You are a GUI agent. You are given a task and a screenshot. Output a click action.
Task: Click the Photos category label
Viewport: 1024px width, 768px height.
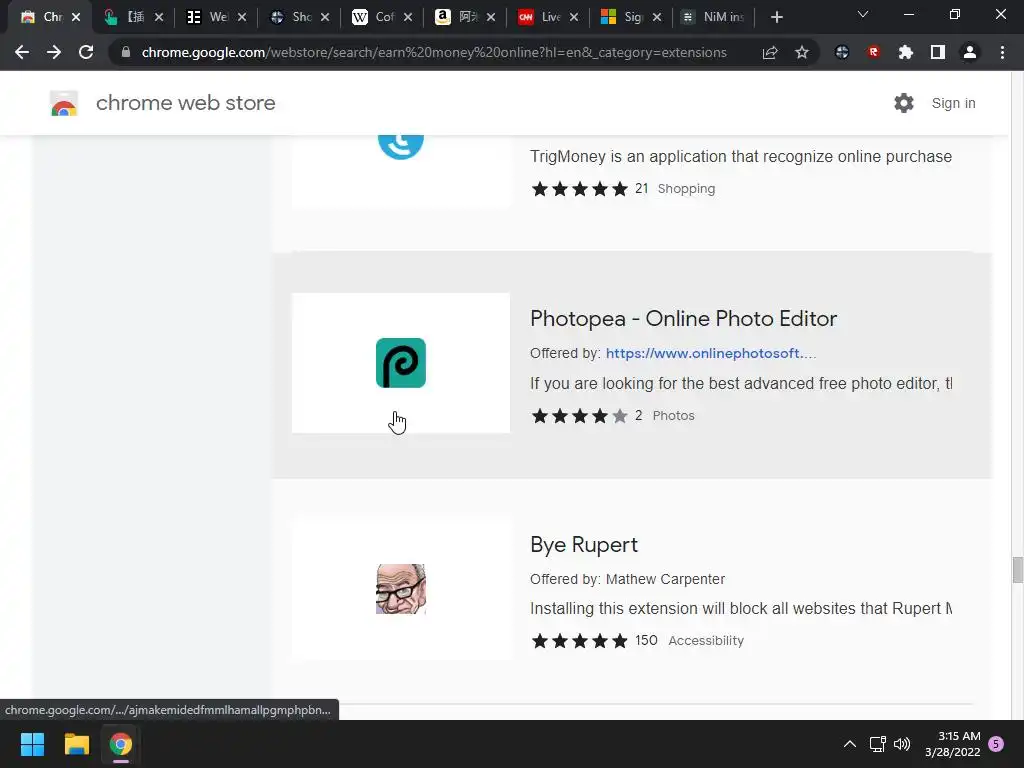pyautogui.click(x=673, y=416)
